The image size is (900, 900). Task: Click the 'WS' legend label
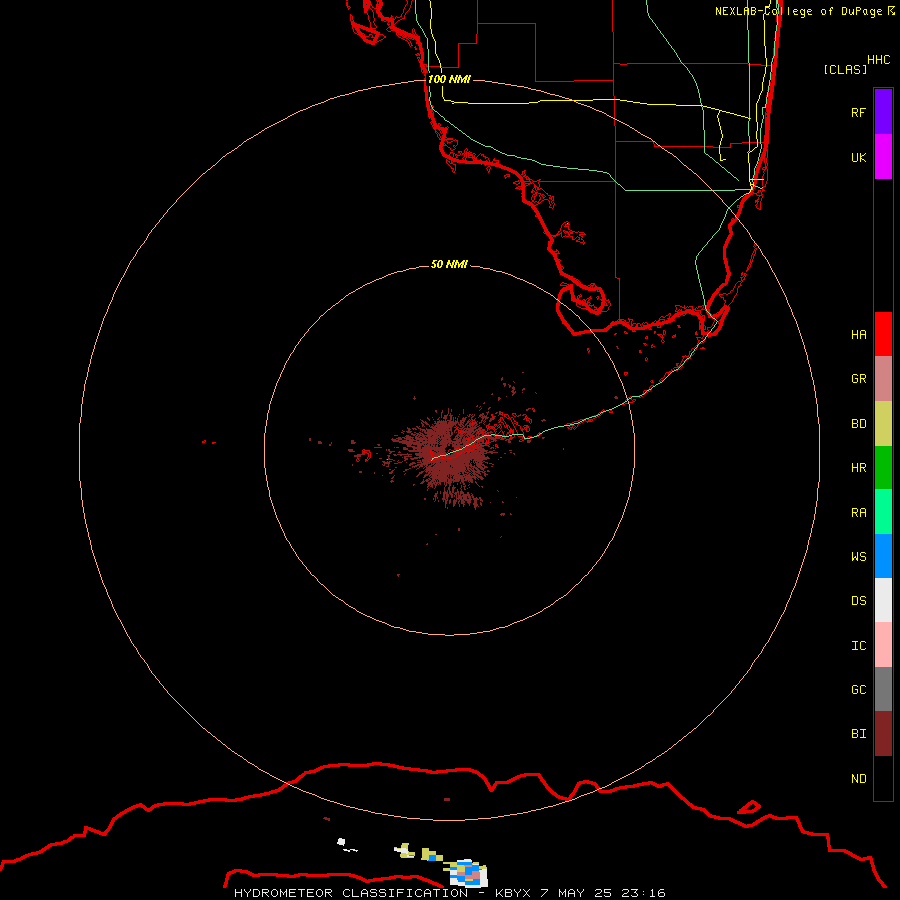pyautogui.click(x=859, y=556)
